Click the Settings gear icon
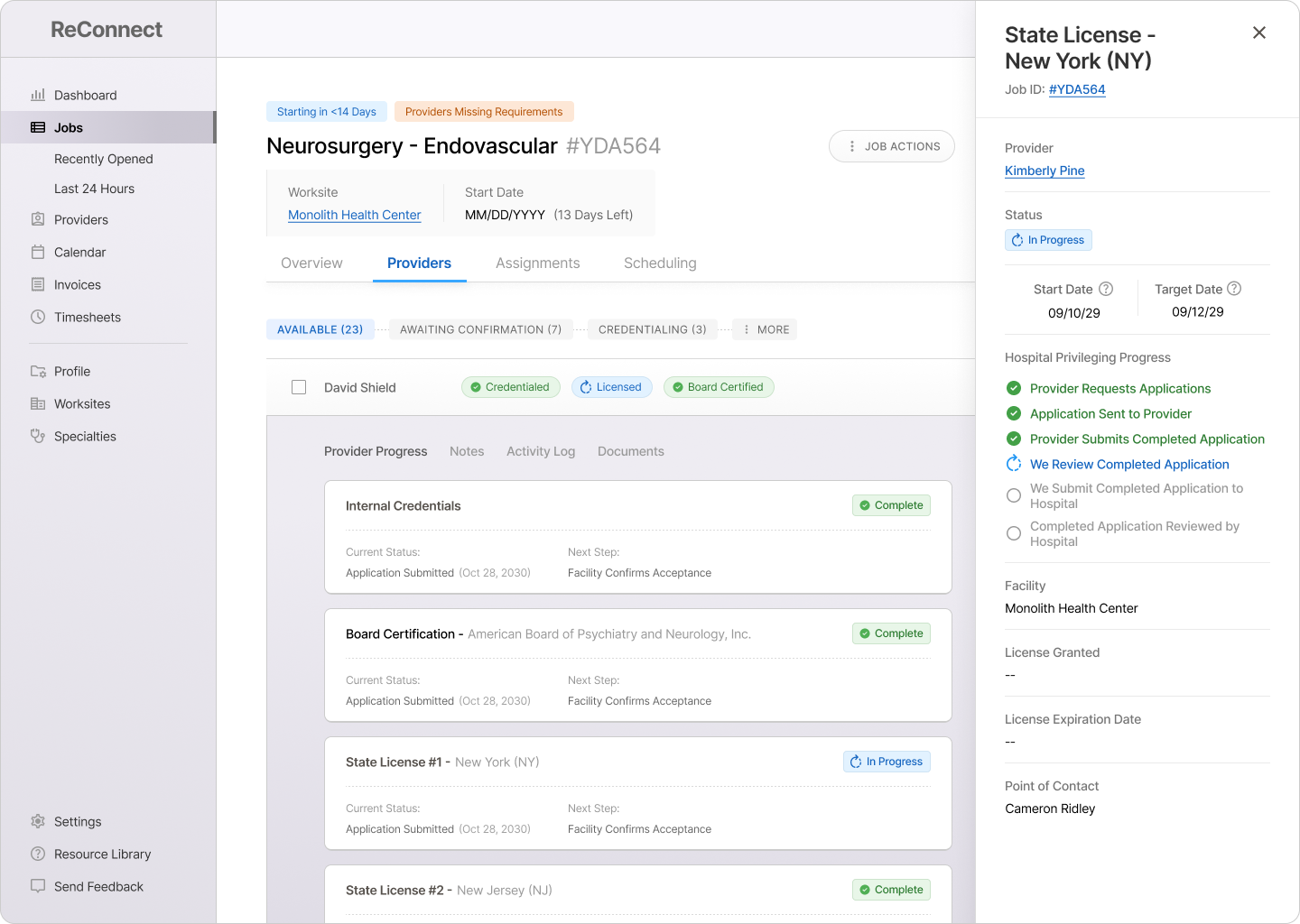 tap(38, 821)
